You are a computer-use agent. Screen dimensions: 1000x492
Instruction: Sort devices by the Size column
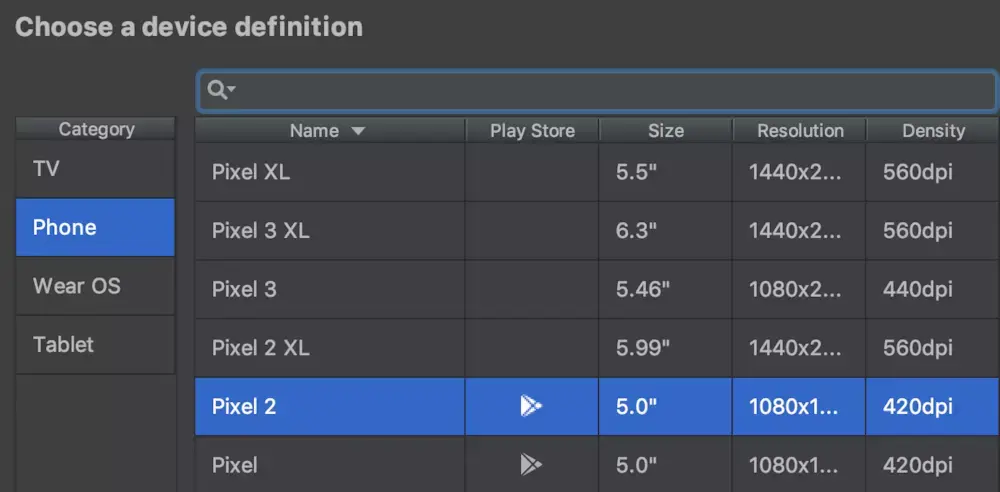pyautogui.click(x=665, y=131)
